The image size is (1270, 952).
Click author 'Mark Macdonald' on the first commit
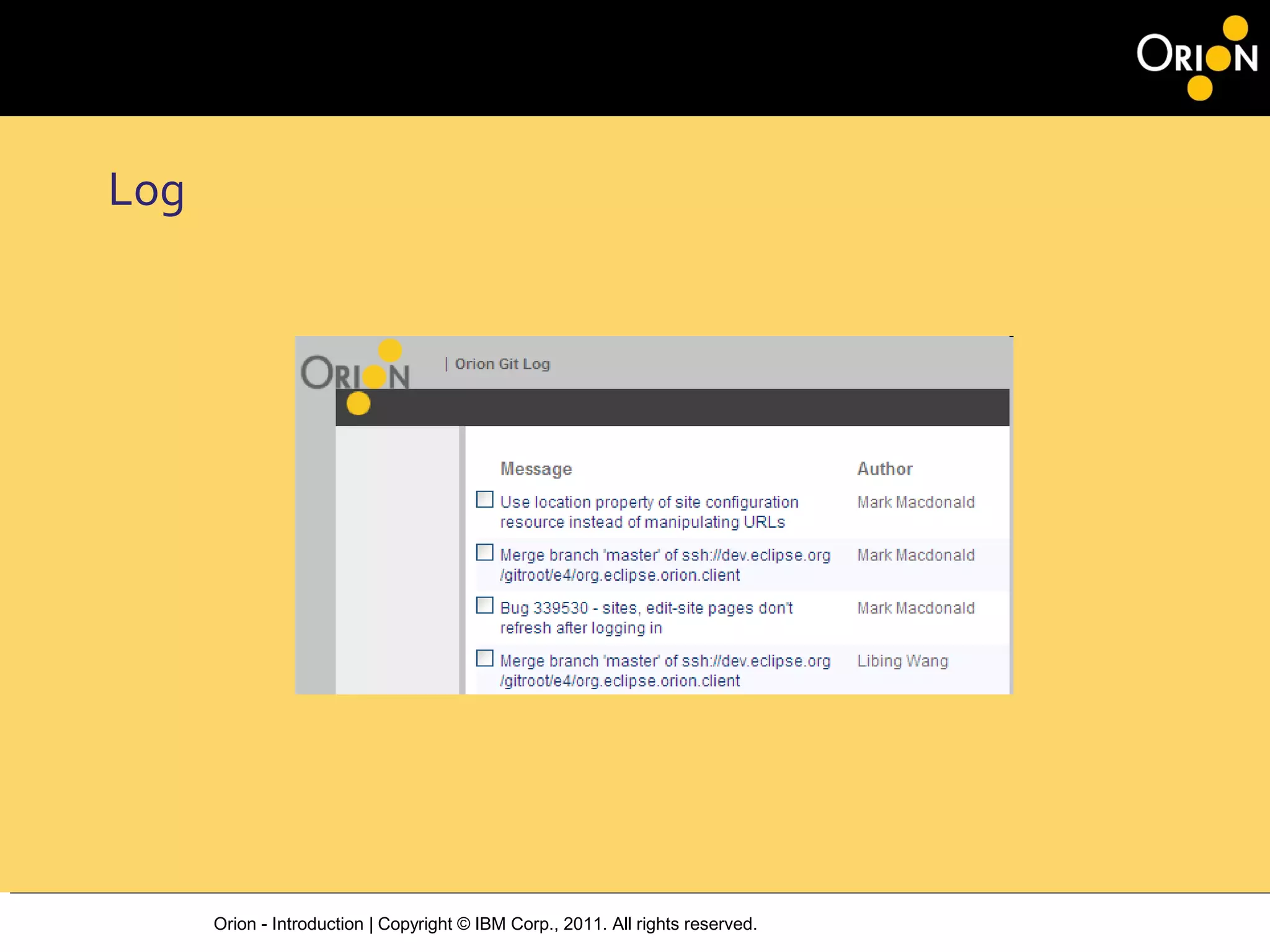915,502
